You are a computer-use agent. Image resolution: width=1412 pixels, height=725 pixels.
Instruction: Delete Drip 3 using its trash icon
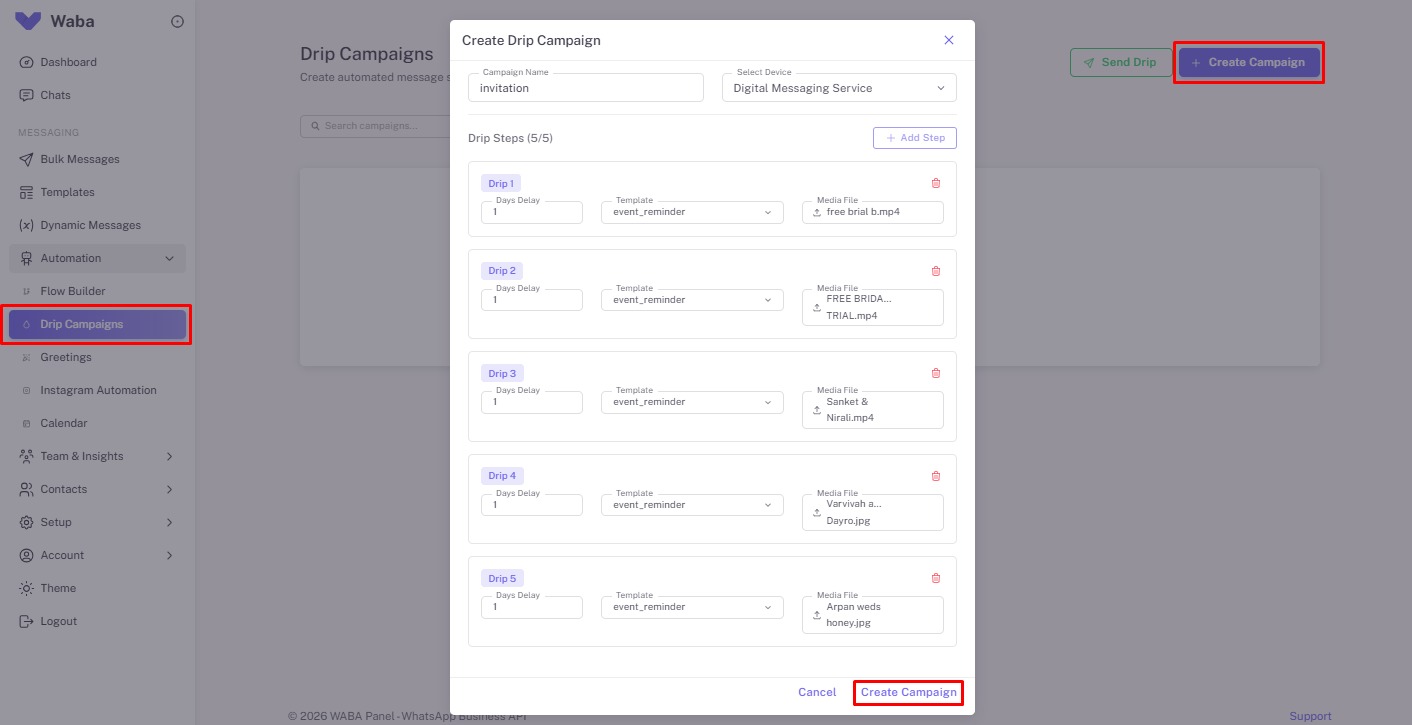point(936,372)
